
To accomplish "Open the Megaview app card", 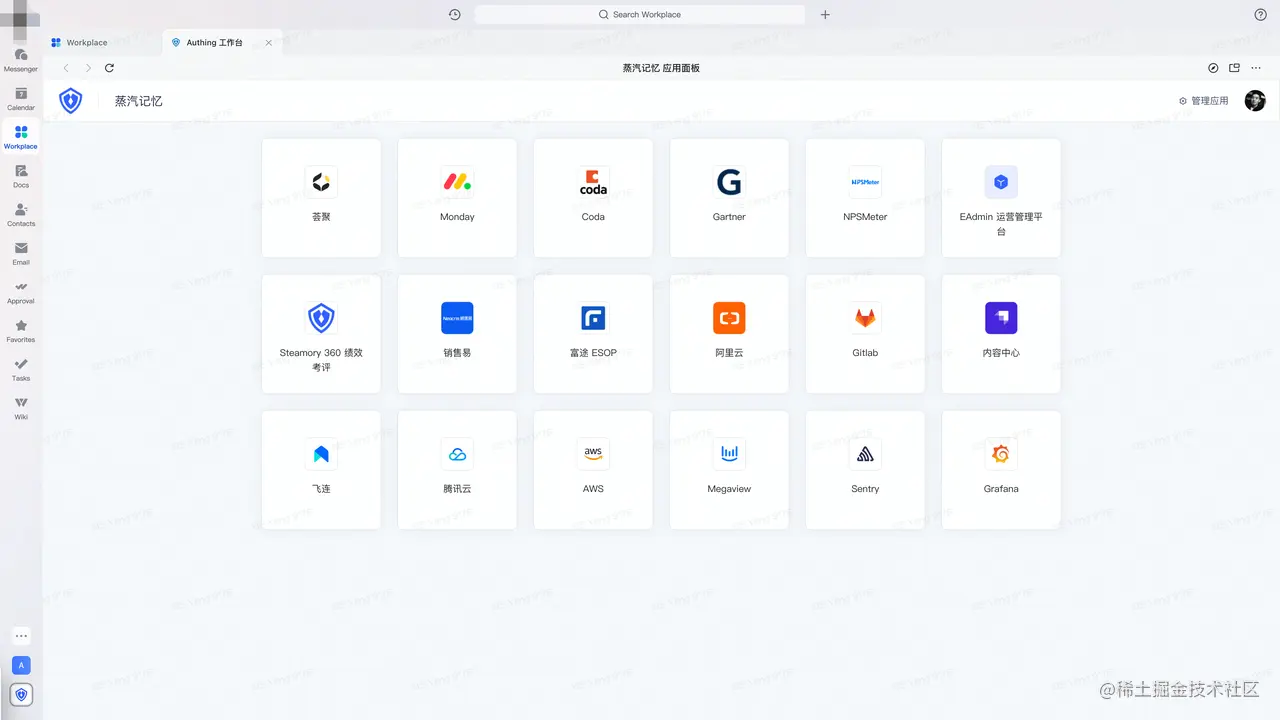I will tap(729, 470).
